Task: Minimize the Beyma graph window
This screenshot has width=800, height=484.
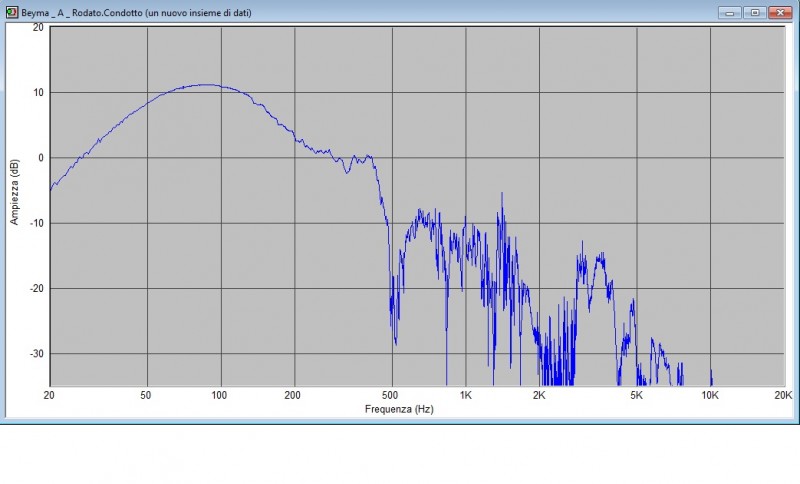Action: (x=730, y=12)
